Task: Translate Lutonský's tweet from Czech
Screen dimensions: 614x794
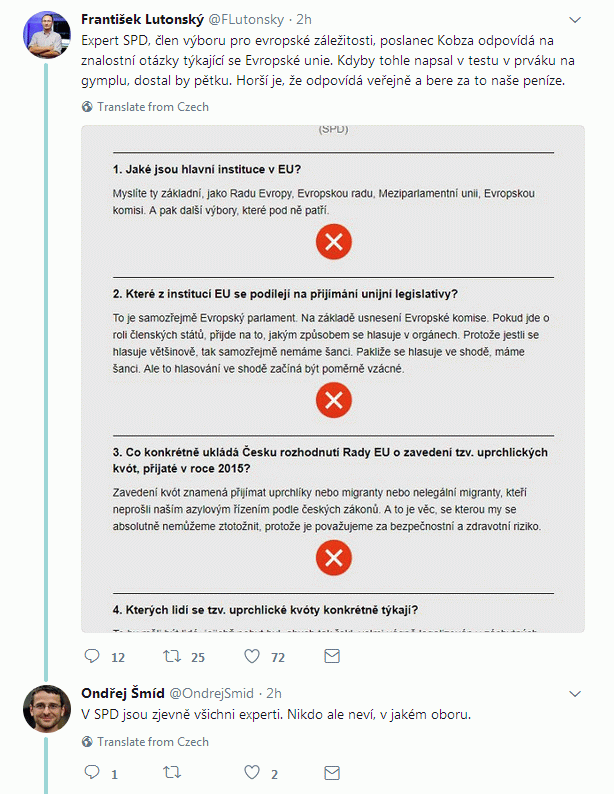Action: [146, 107]
